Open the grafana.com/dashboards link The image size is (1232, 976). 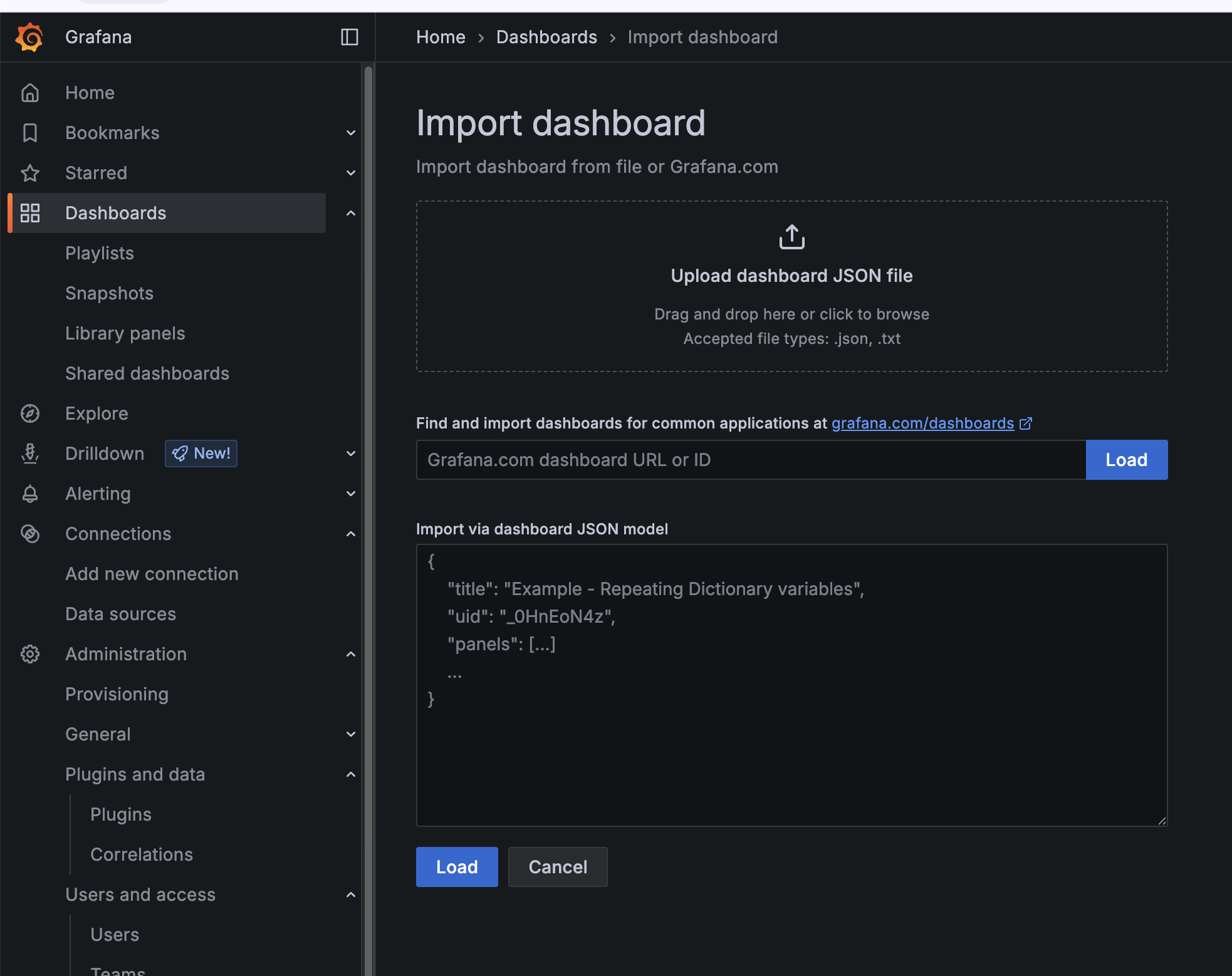tap(922, 423)
